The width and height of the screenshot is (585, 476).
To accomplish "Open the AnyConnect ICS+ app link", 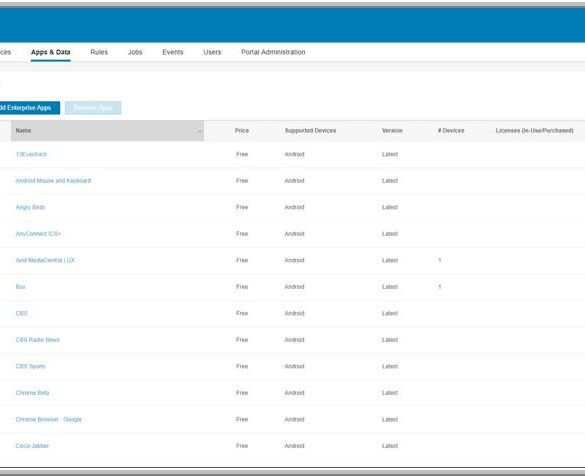I will (x=38, y=234).
